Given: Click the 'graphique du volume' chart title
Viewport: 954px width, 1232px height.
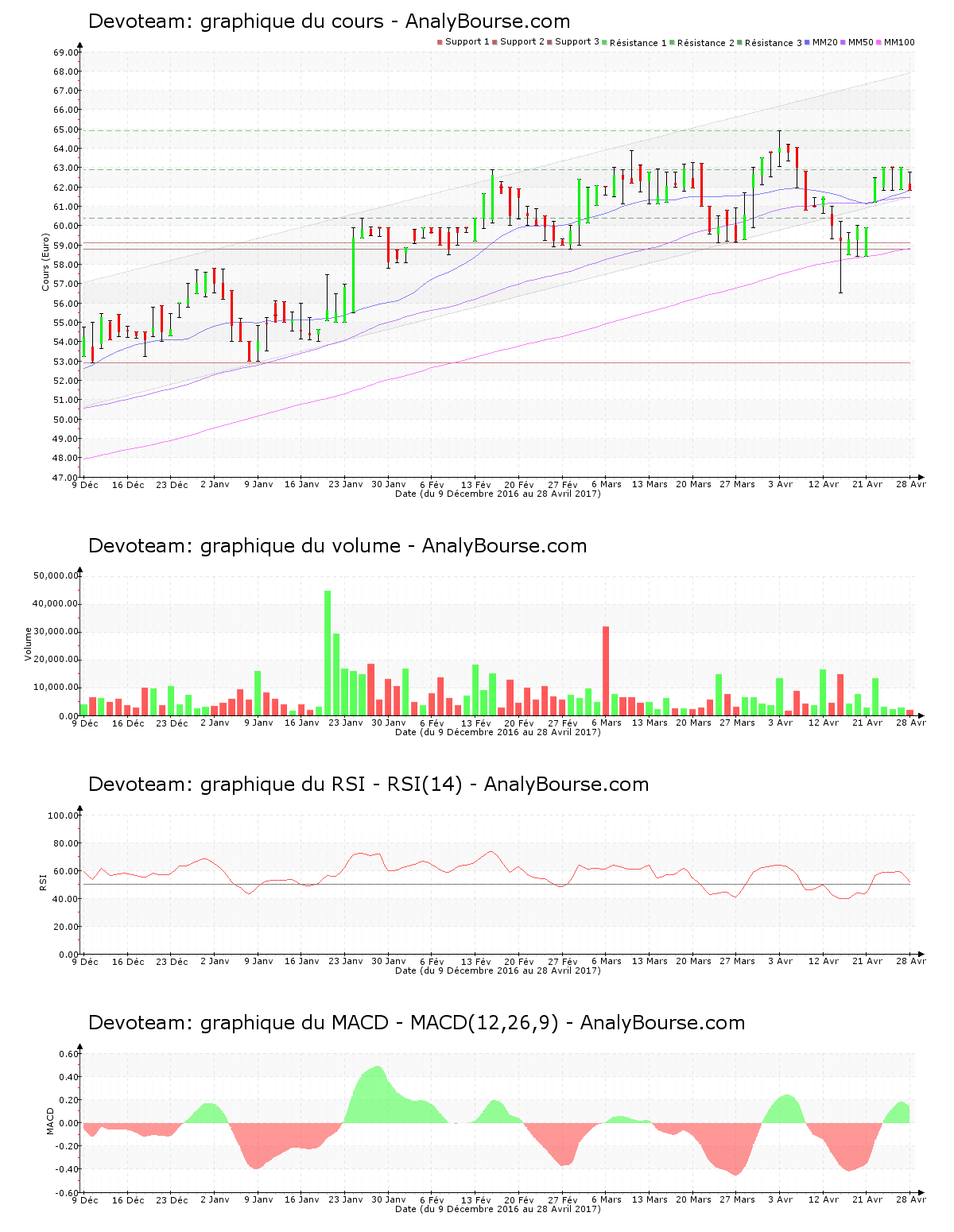Looking at the screenshot, I should tap(337, 546).
